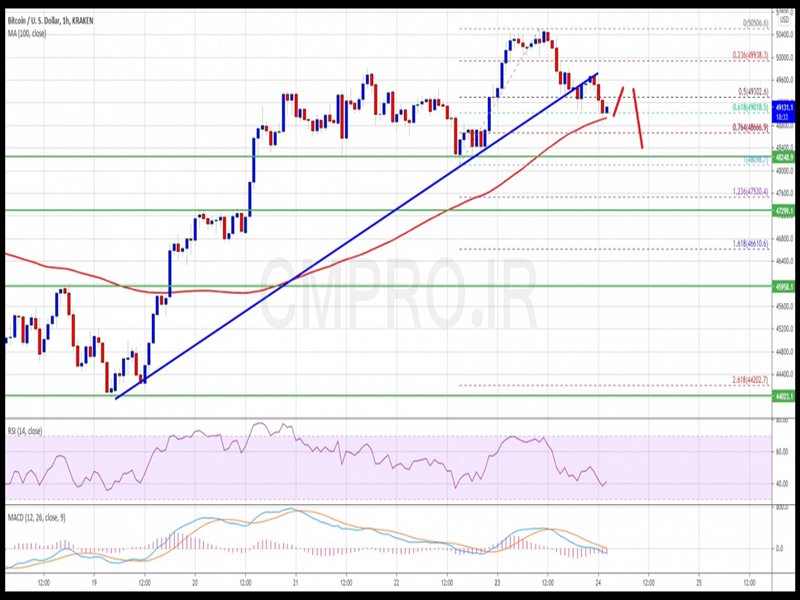Click the 44023.1 green support level label
Image resolution: width=800 pixels, height=600 pixels.
782,396
